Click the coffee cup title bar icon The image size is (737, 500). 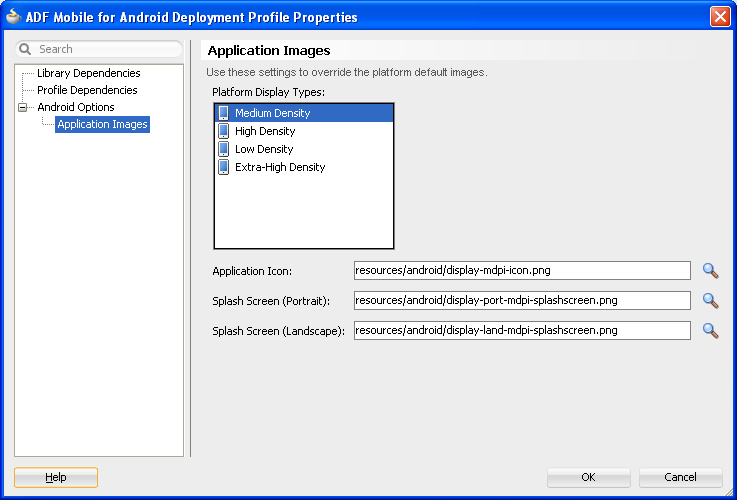click(x=13, y=16)
